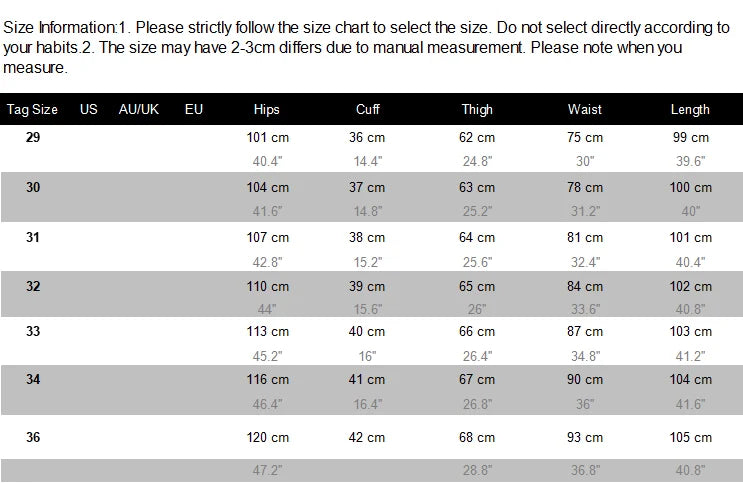Click the Waist column header
This screenshot has width=743, height=483.
tap(585, 110)
